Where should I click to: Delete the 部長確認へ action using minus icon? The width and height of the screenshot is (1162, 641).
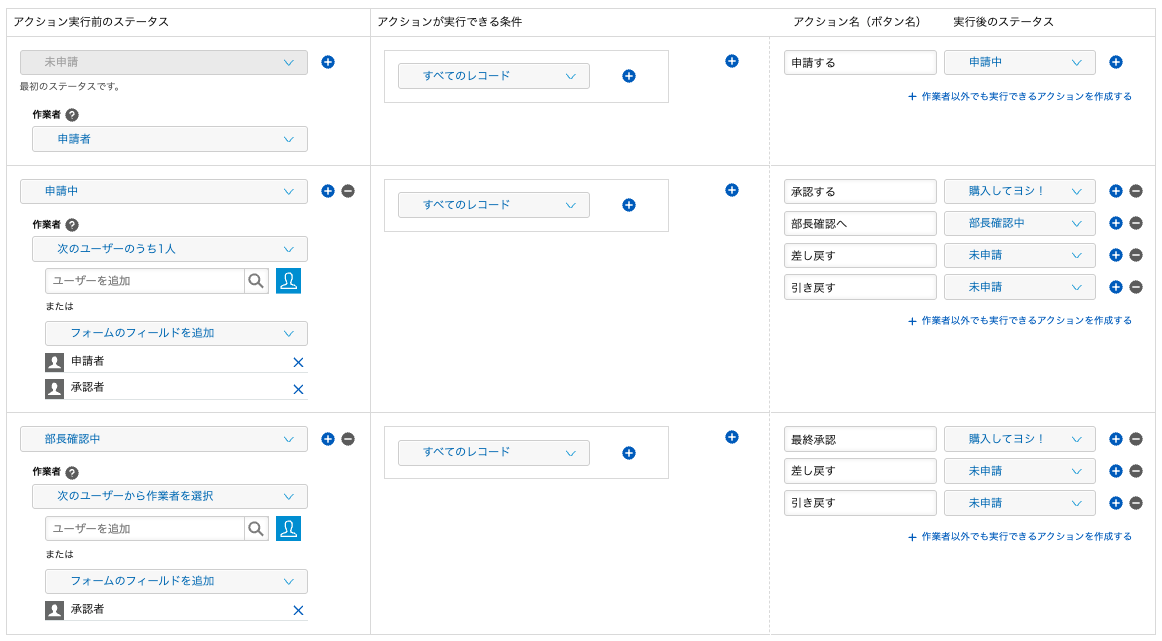point(1136,223)
